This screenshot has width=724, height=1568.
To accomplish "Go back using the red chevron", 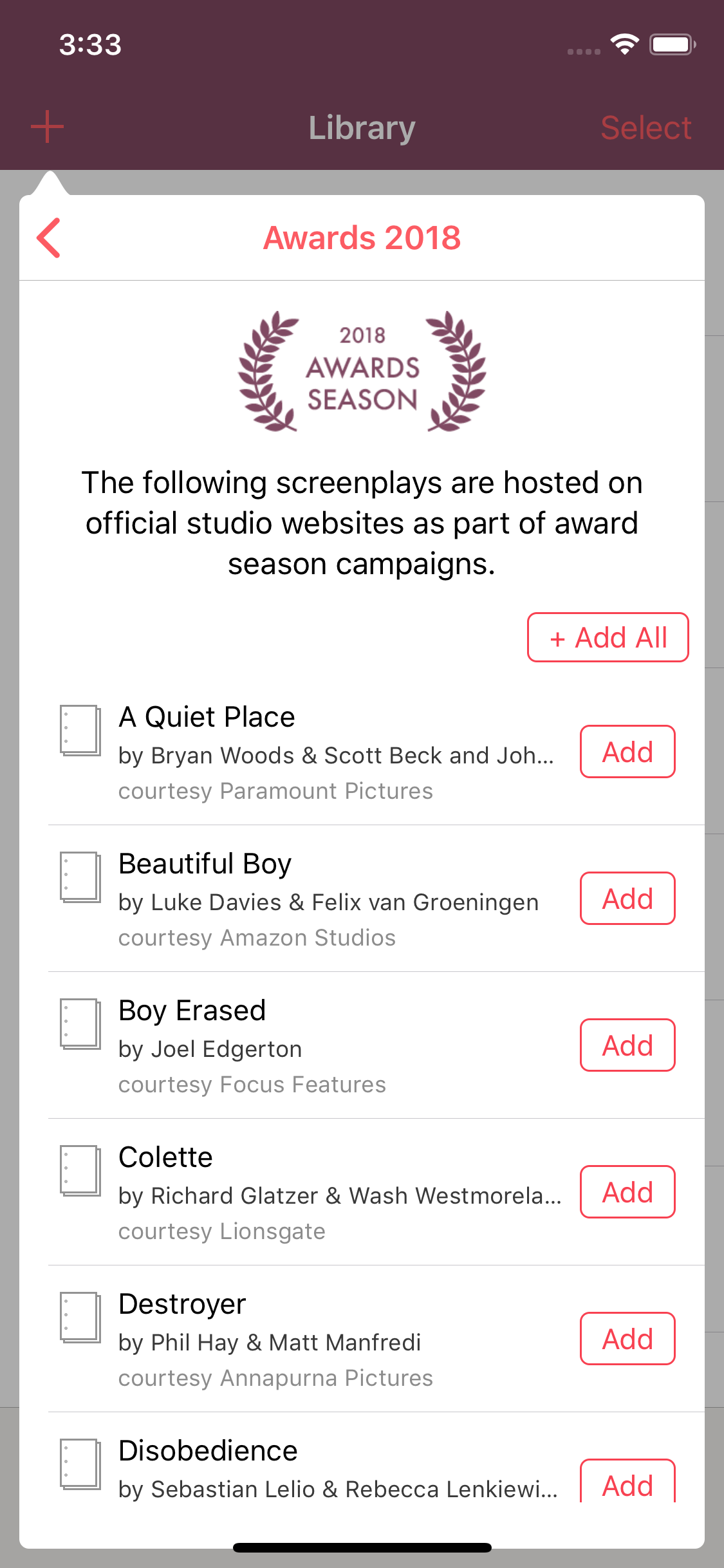I will pos(49,238).
